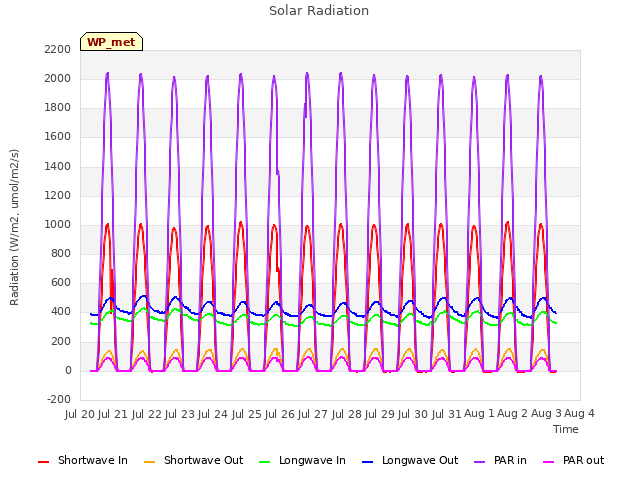Click the Jul 23 x-axis date label
This screenshot has width=640, height=480.
click(x=180, y=414)
